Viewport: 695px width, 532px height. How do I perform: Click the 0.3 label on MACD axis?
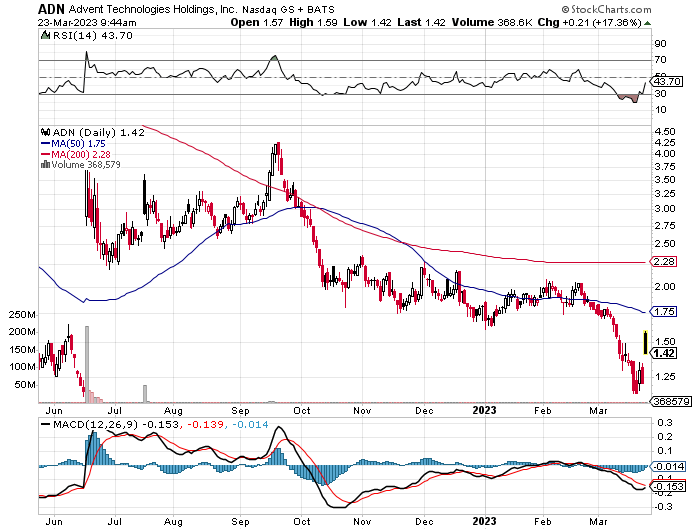point(664,423)
